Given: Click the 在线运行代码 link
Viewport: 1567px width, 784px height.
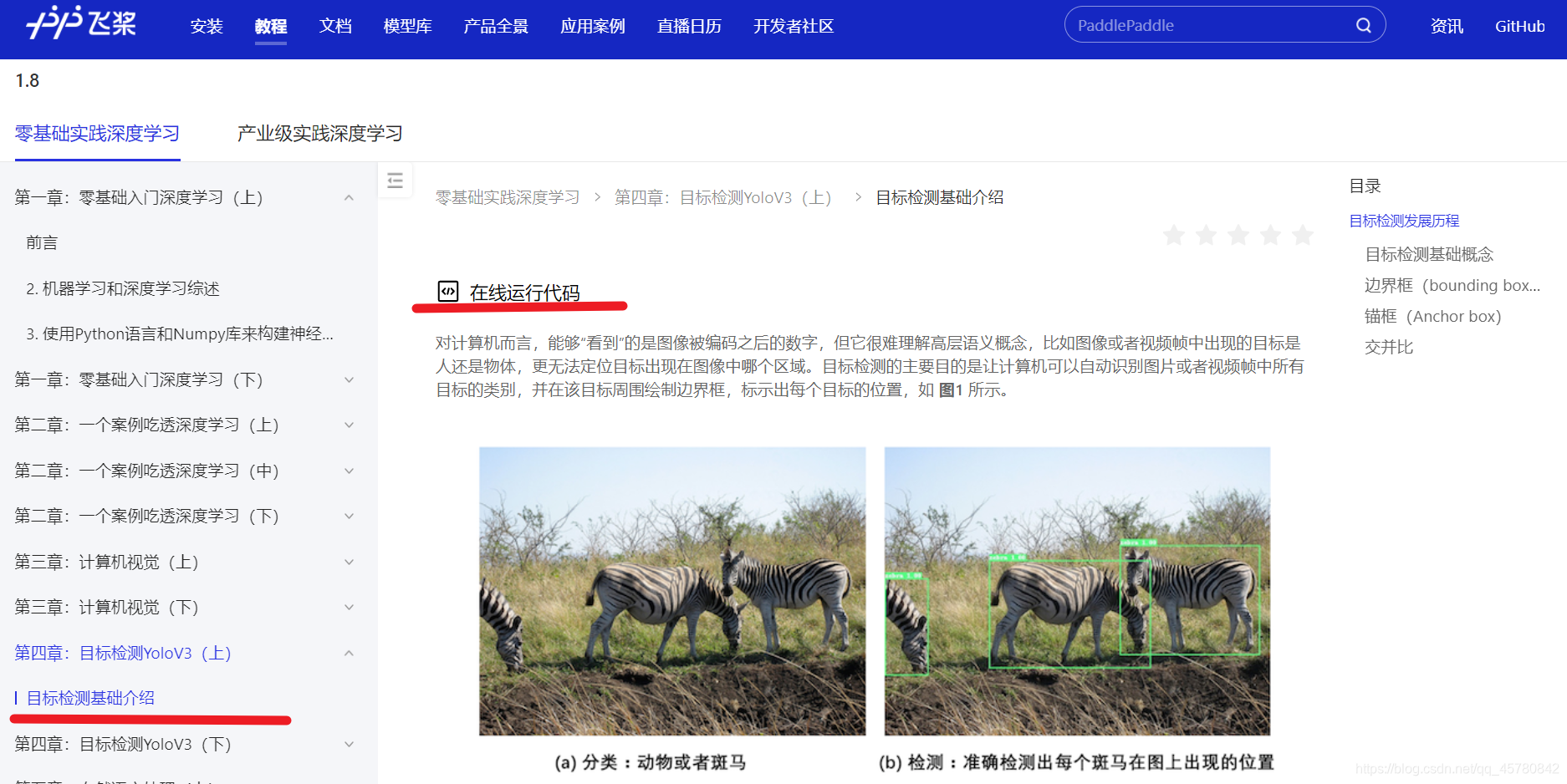Looking at the screenshot, I should 524,293.
